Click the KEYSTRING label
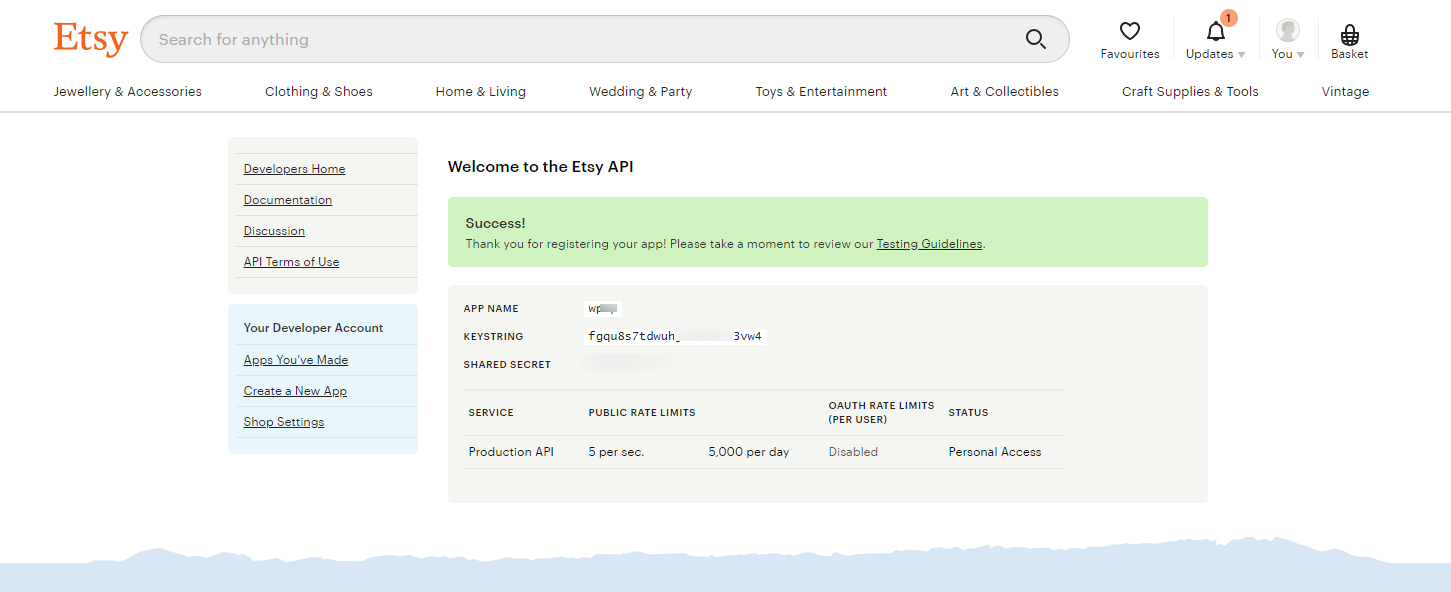The image size is (1451, 592). pos(494,337)
